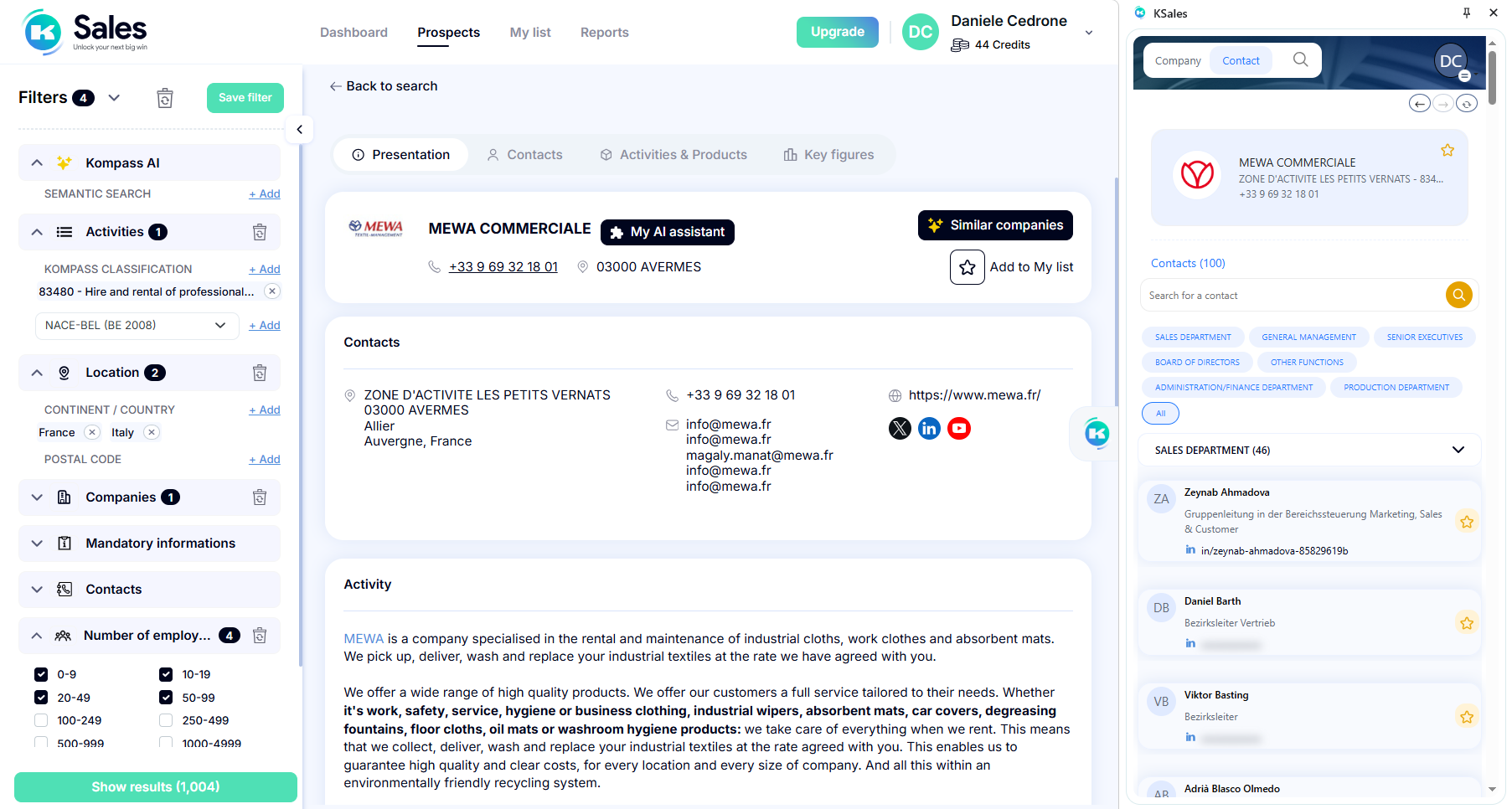Click the X (Twitter) social icon
Image resolution: width=1512 pixels, height=809 pixels.
click(x=900, y=429)
